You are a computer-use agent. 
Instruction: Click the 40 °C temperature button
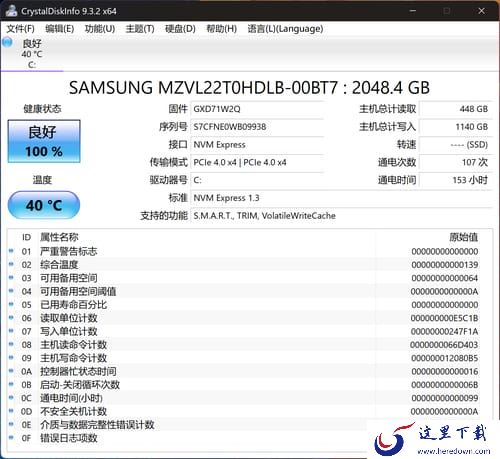(44, 205)
